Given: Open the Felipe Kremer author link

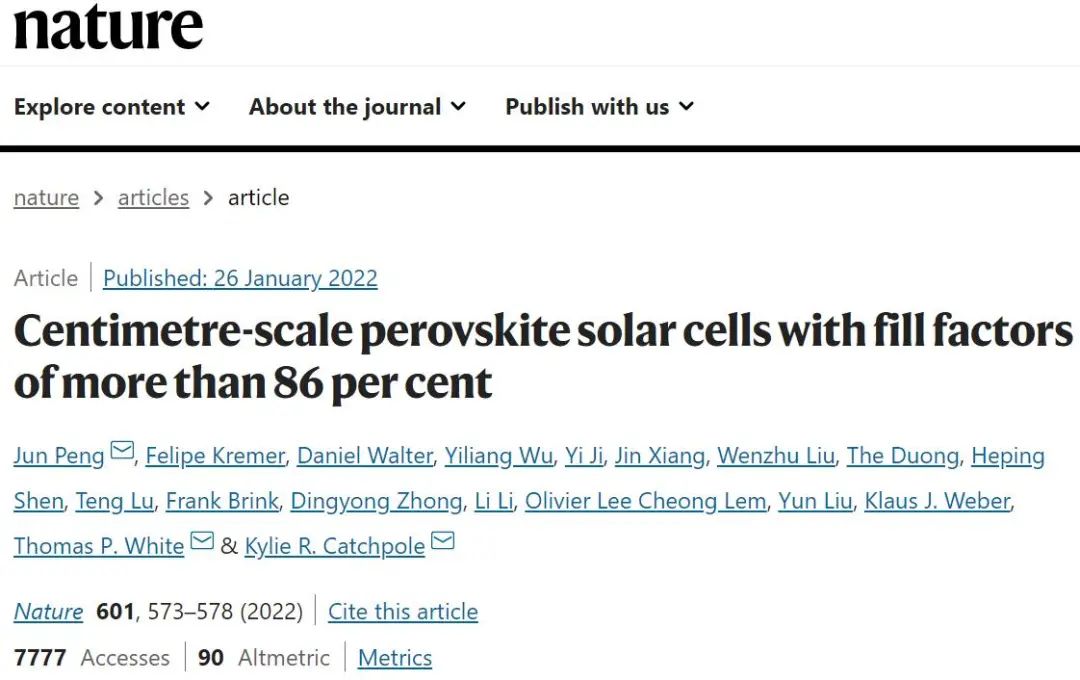Looking at the screenshot, I should [215, 456].
